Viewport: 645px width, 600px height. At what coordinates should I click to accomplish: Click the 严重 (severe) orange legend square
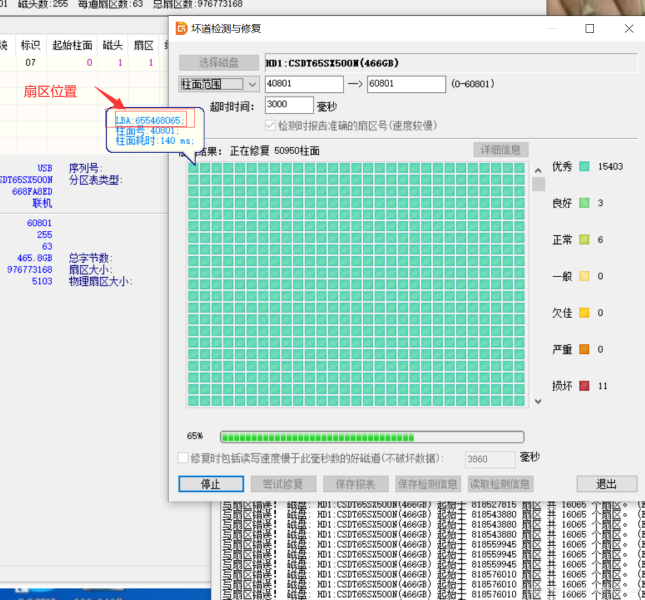click(x=584, y=349)
